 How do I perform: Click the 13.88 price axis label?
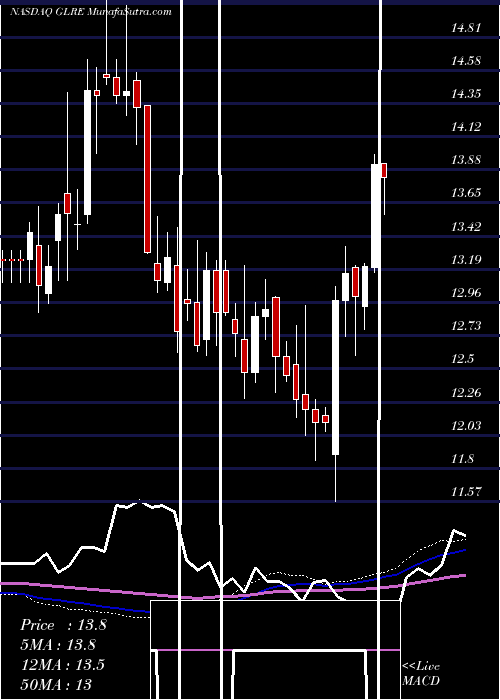(466, 160)
